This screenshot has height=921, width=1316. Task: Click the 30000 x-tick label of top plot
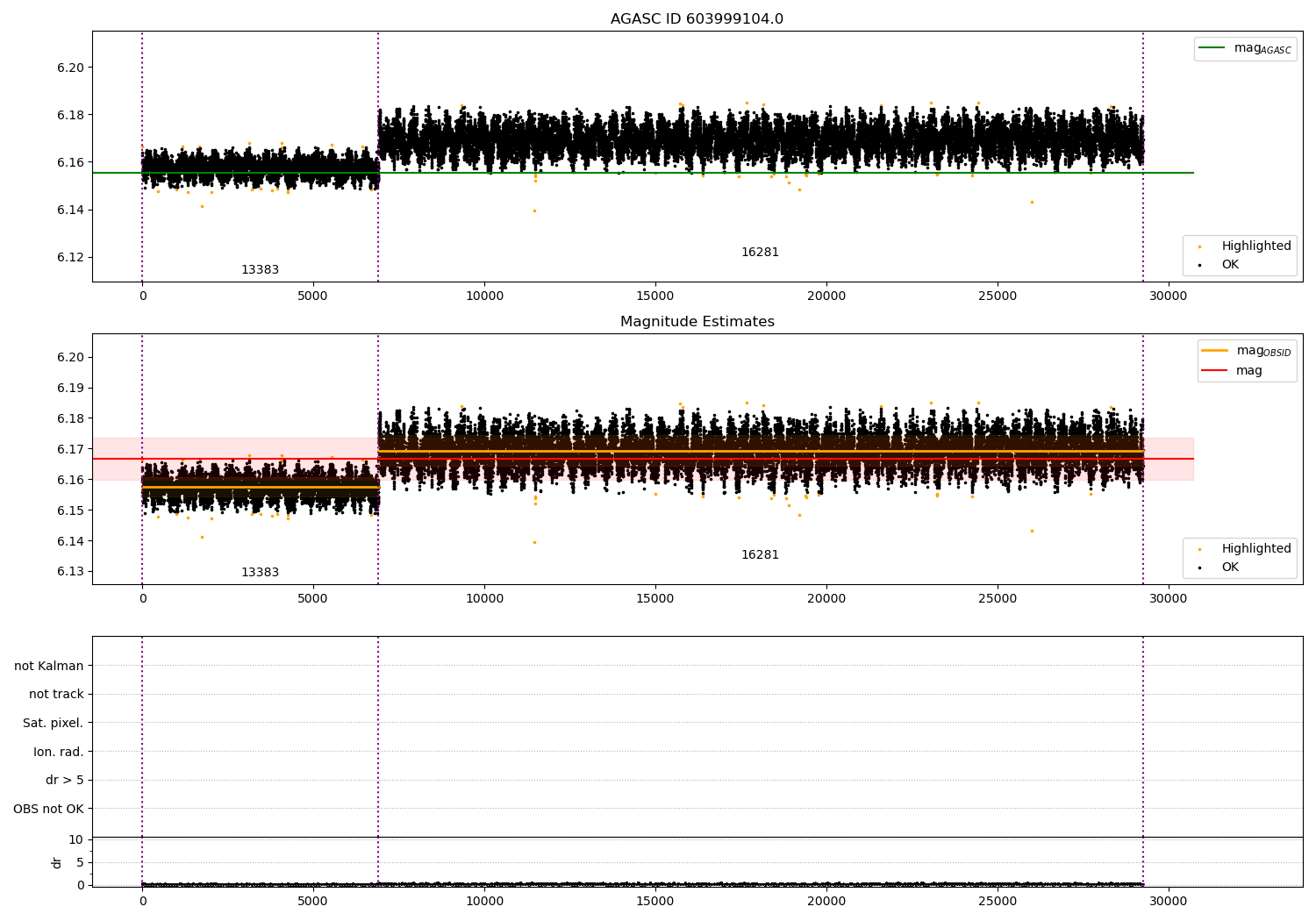(x=1169, y=296)
